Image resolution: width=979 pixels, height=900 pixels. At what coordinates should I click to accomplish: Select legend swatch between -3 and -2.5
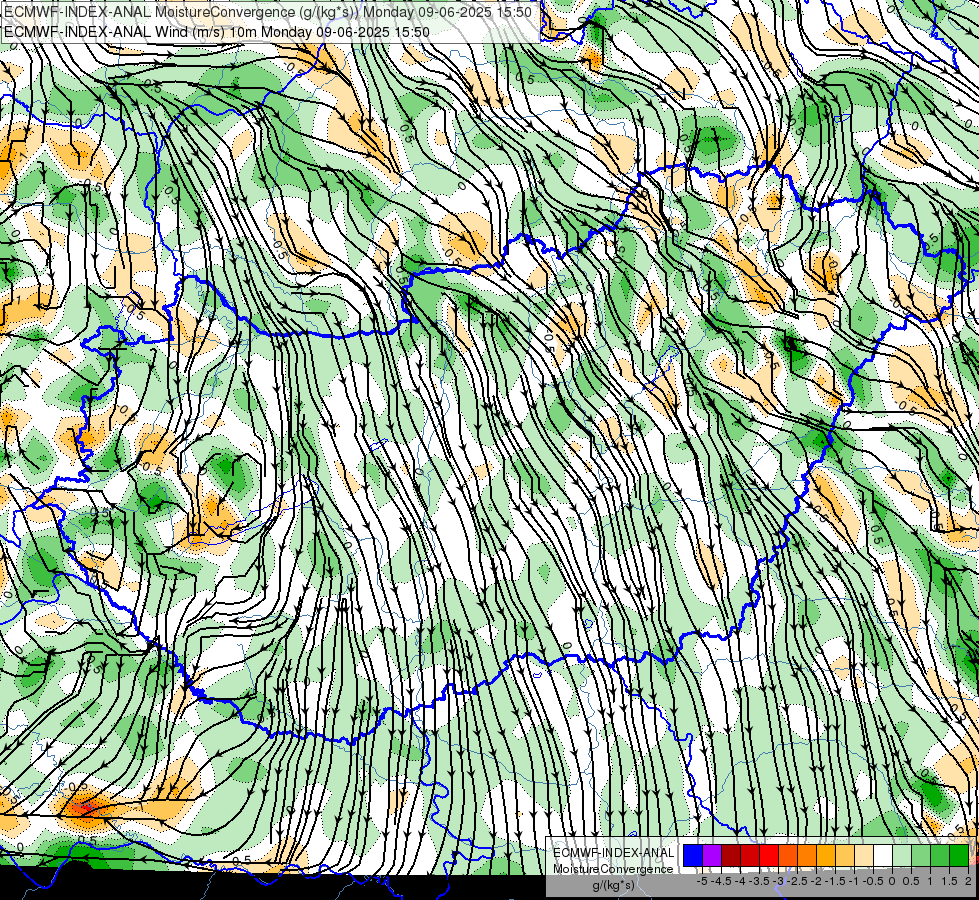pos(788,855)
